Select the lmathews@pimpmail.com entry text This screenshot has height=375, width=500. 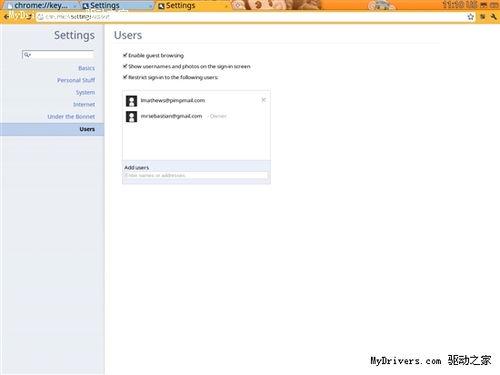tap(173, 100)
